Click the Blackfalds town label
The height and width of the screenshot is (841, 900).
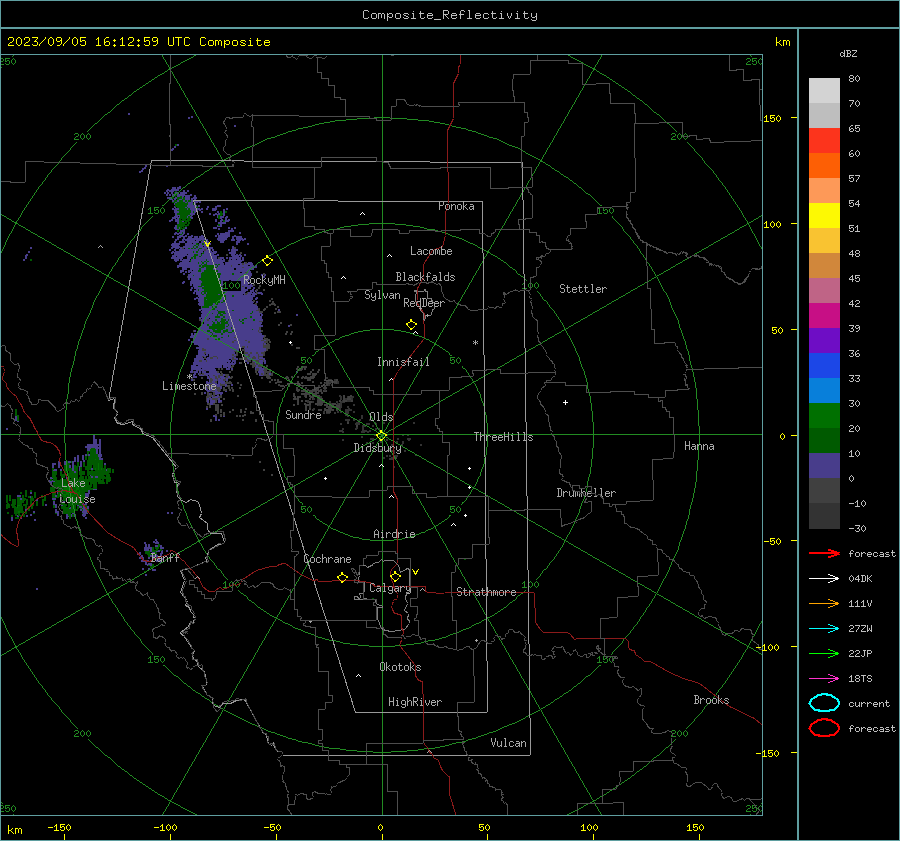click(x=425, y=277)
